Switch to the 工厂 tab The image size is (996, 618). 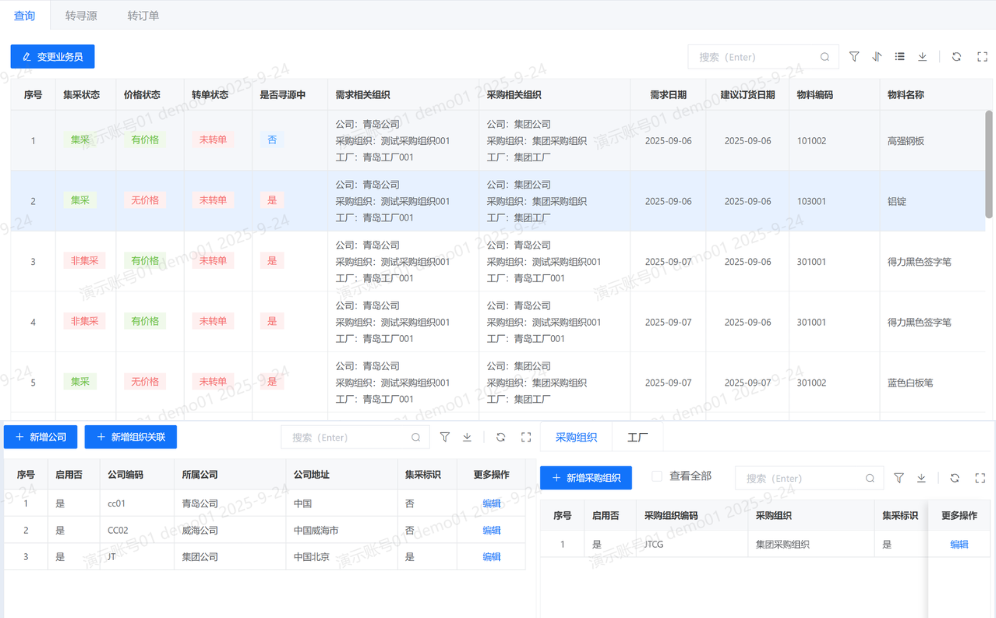637,436
